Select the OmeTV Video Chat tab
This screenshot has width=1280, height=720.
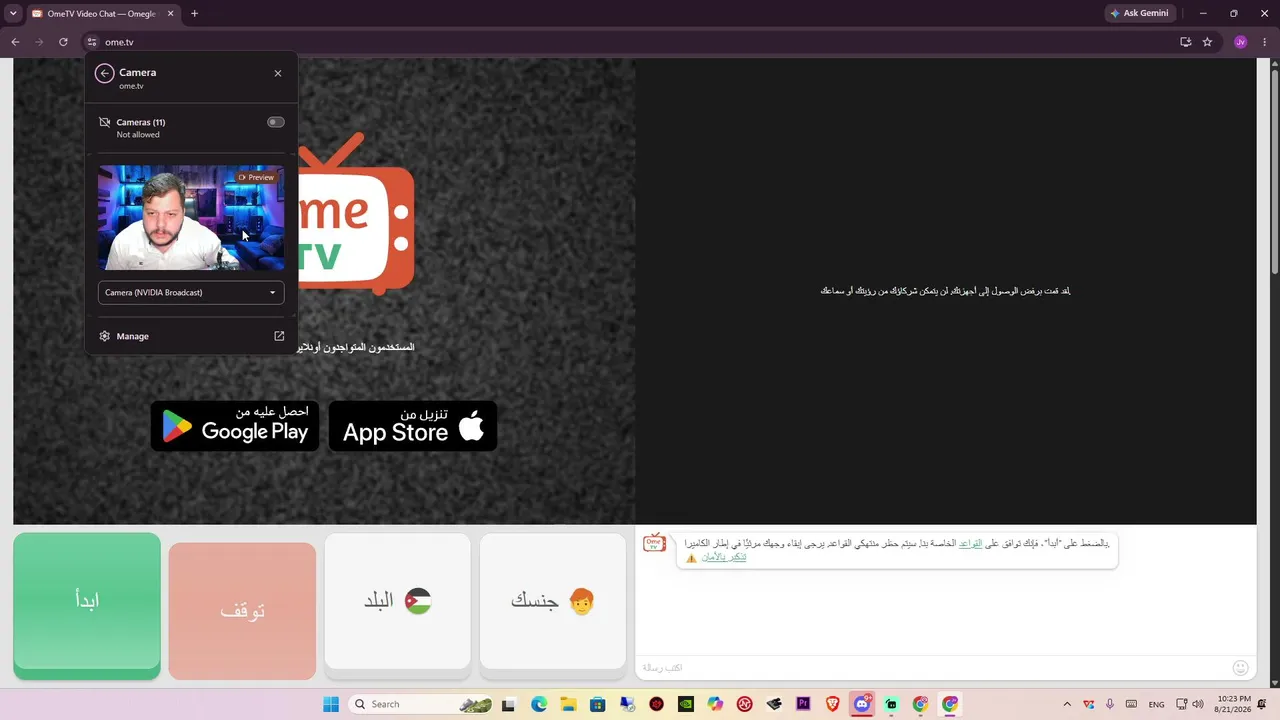pos(103,14)
